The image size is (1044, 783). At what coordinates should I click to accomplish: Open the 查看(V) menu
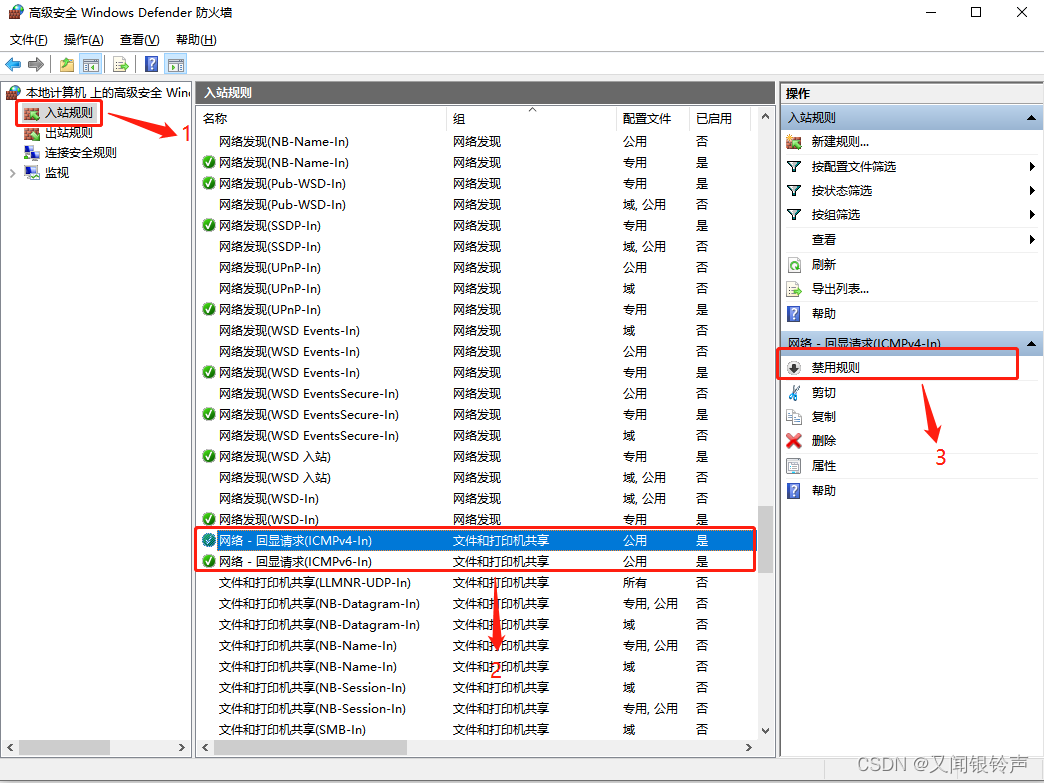(139, 40)
